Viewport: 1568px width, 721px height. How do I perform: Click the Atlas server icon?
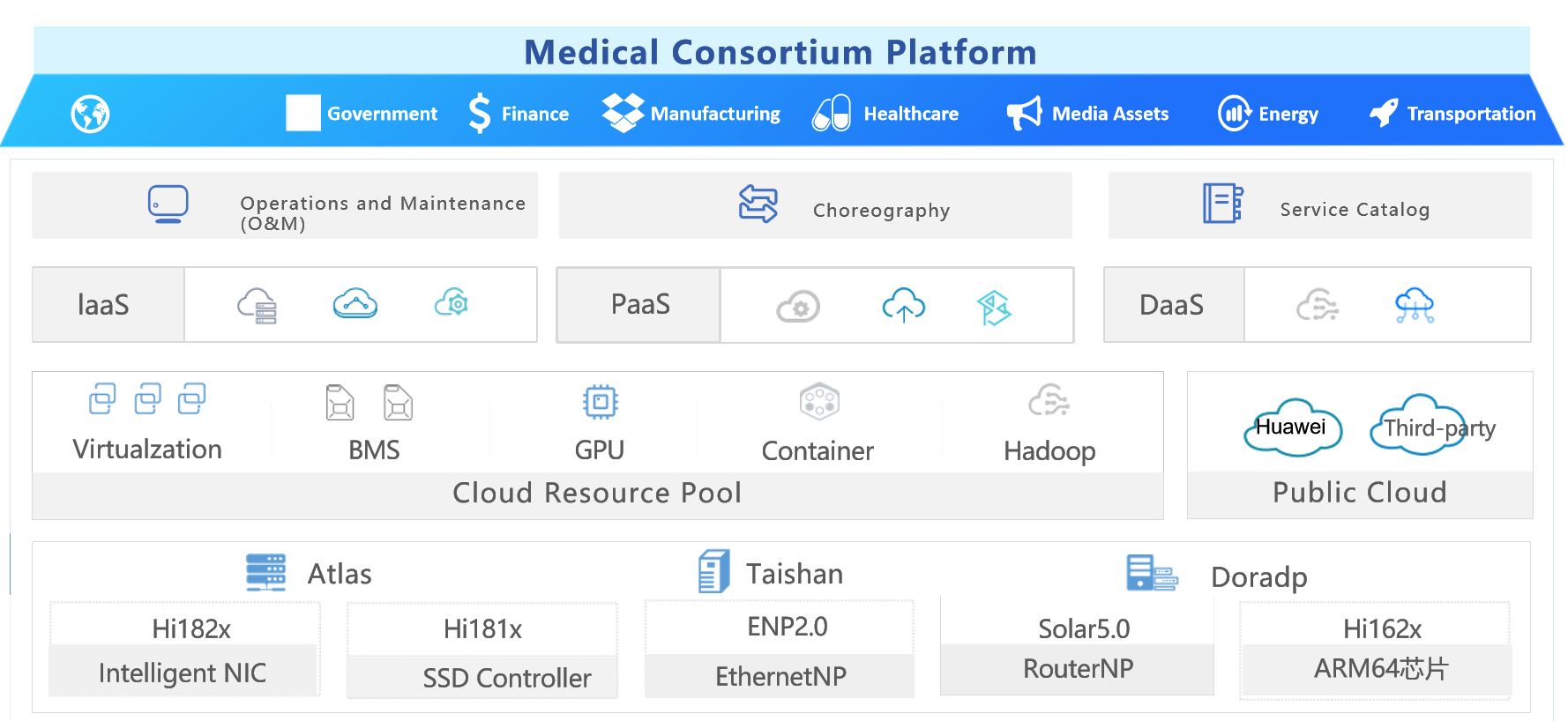click(265, 572)
